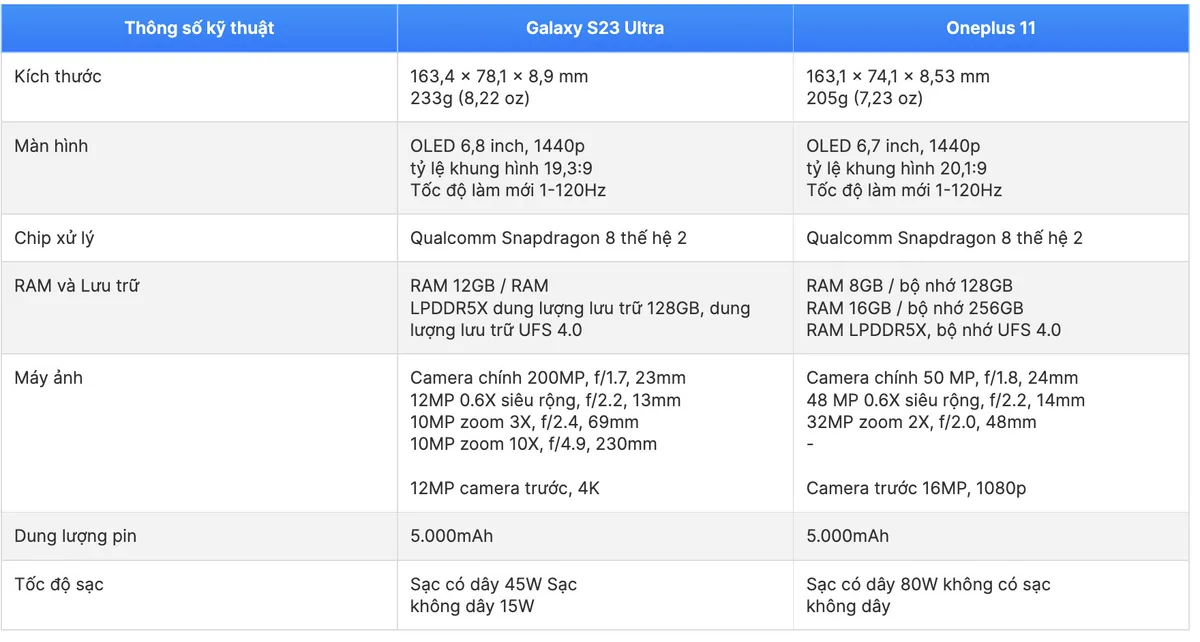Click 'Sạc có dây 45W Sạc' text

494,584
